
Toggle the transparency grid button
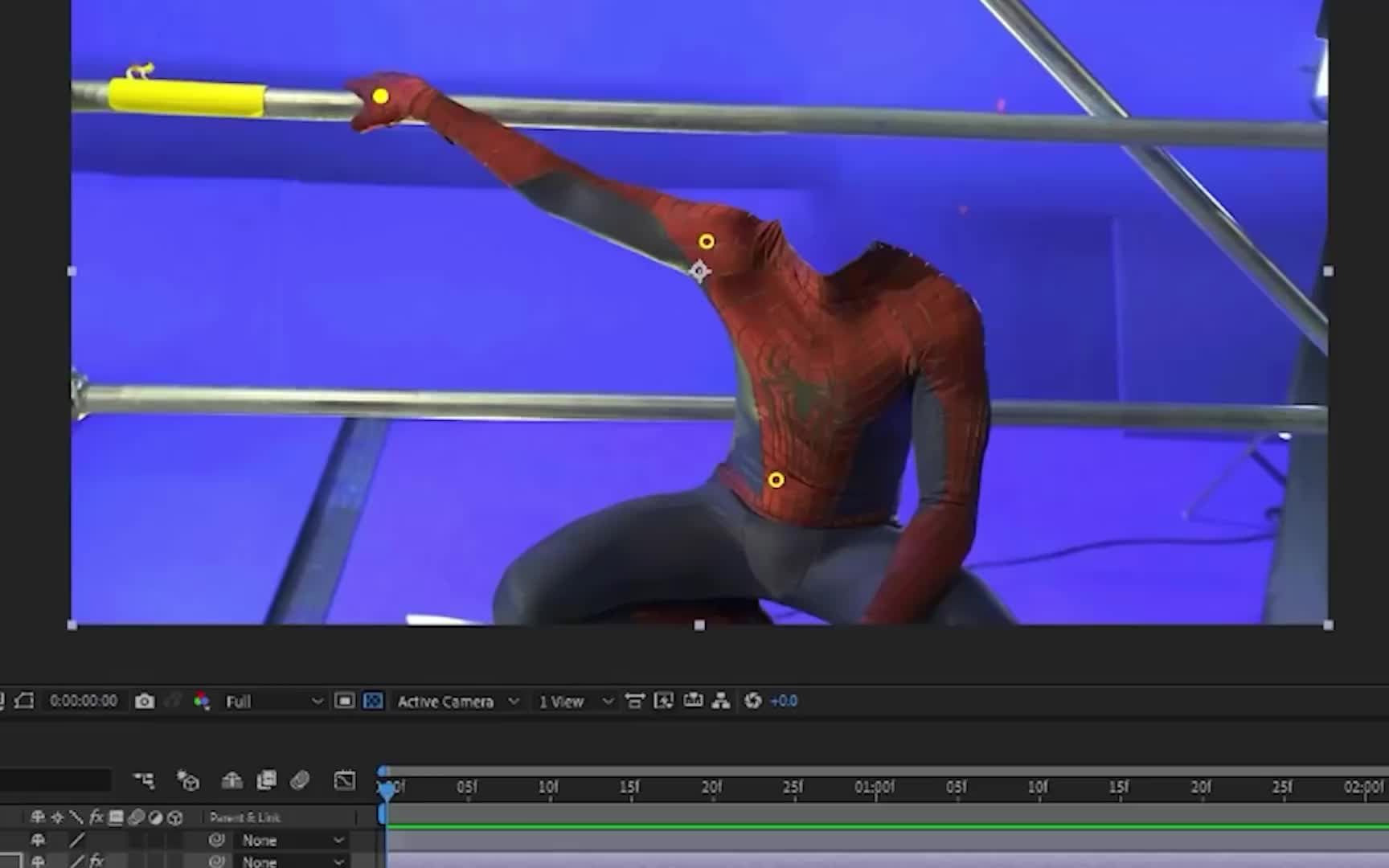pyautogui.click(x=373, y=701)
